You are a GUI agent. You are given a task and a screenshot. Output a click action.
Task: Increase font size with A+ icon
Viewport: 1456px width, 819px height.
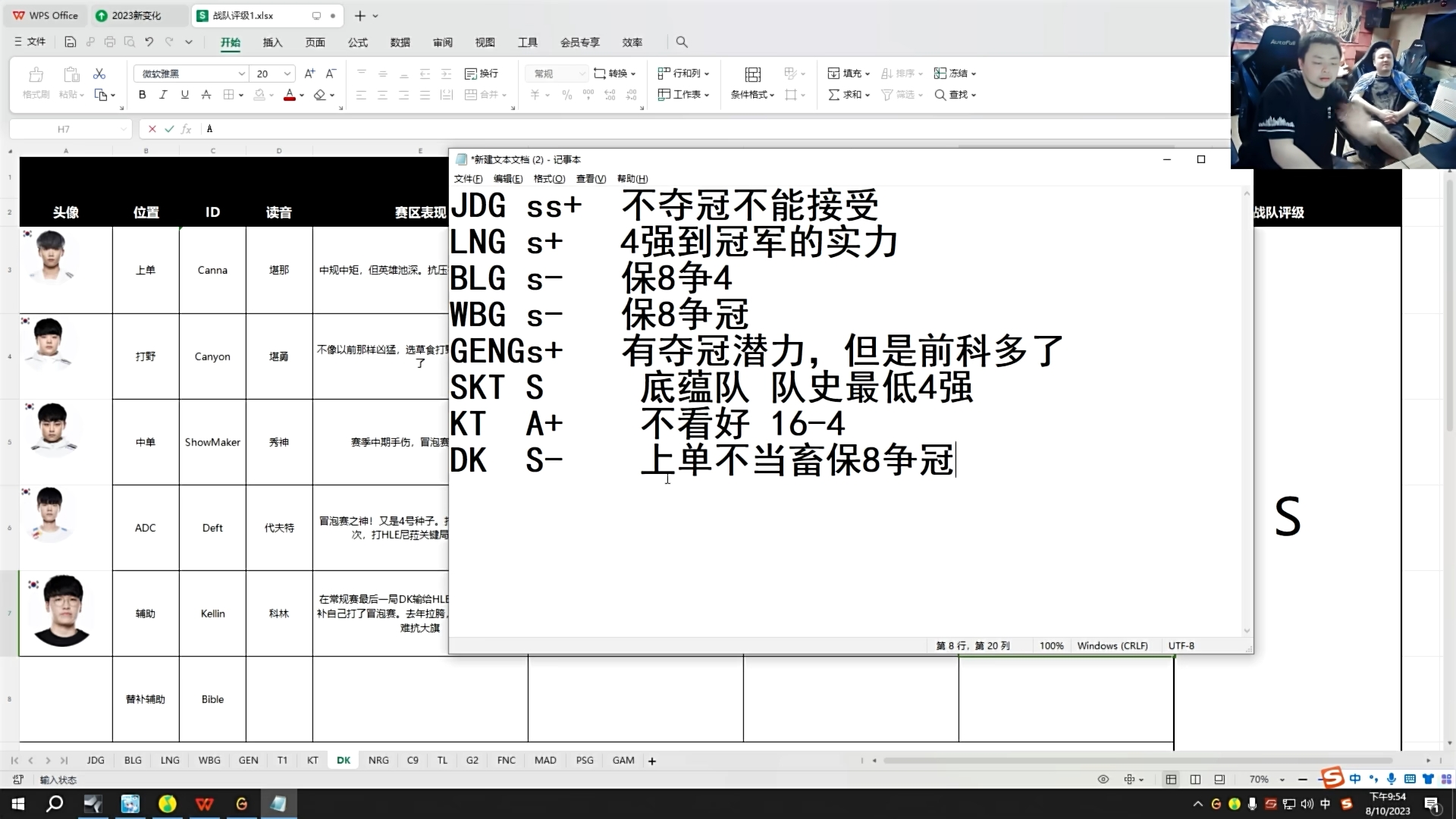[x=309, y=74]
